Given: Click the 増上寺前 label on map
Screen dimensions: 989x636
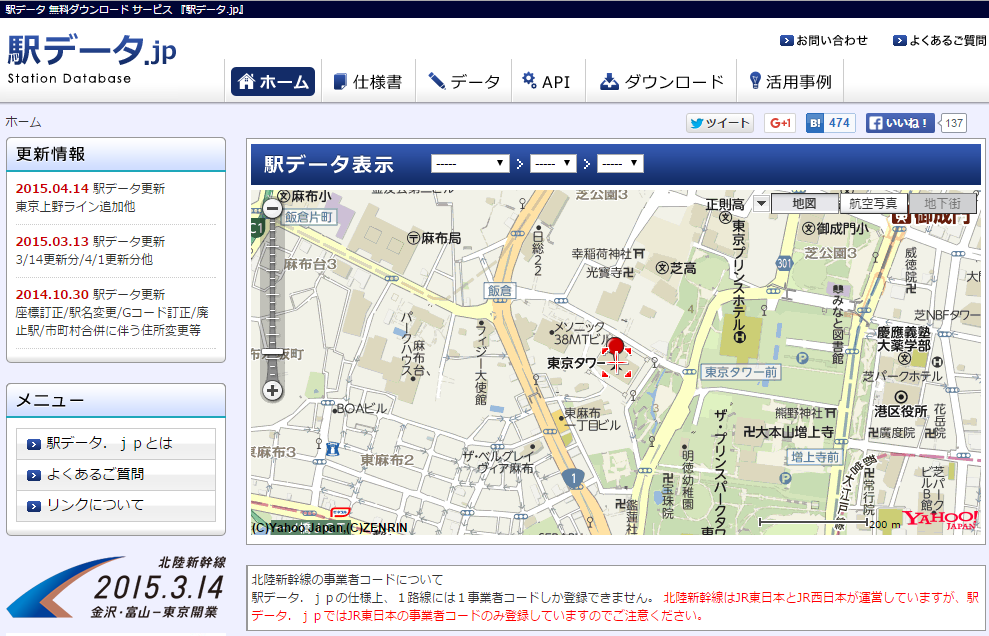Looking at the screenshot, I should (x=815, y=457).
